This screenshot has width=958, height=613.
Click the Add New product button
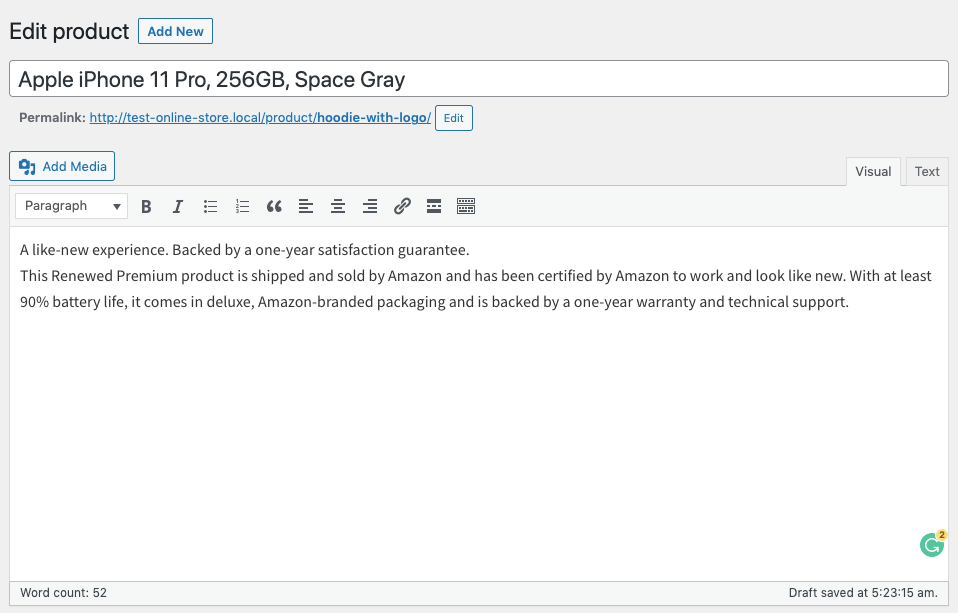175,31
